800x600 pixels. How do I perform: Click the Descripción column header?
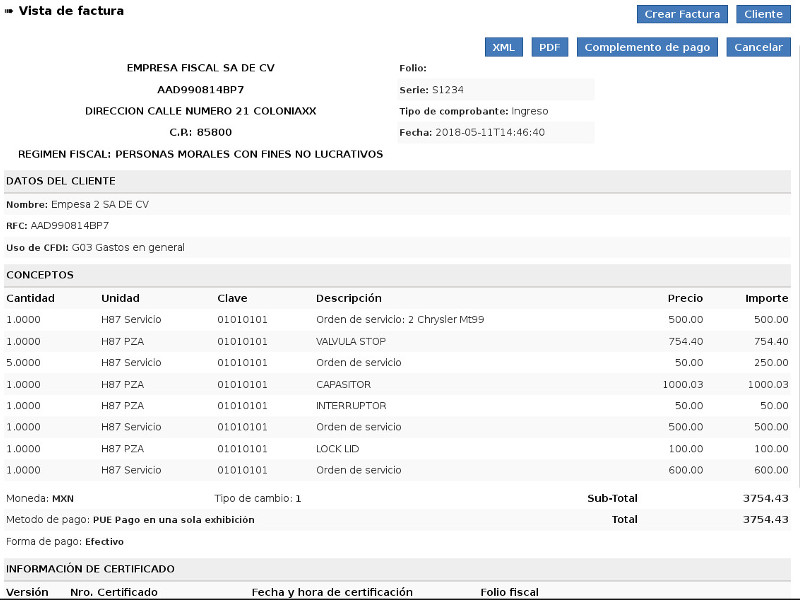click(348, 298)
